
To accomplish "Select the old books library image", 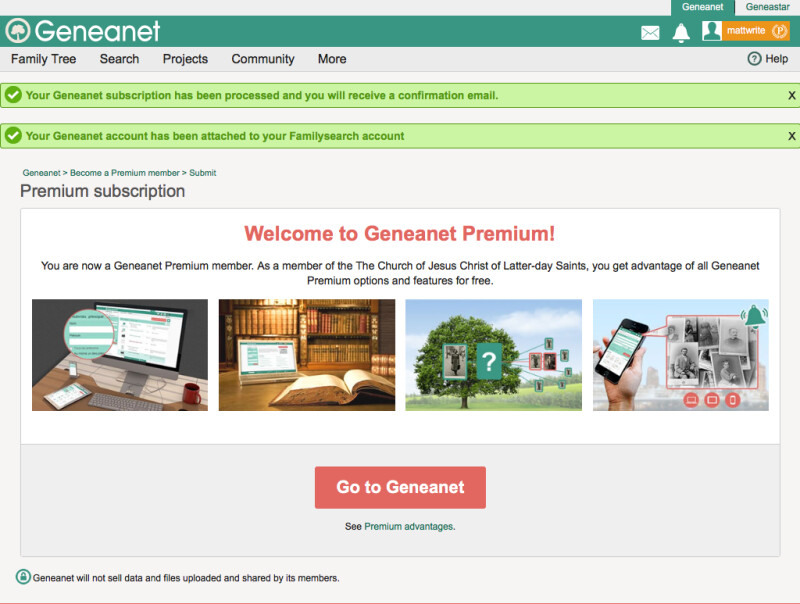I will tap(307, 355).
